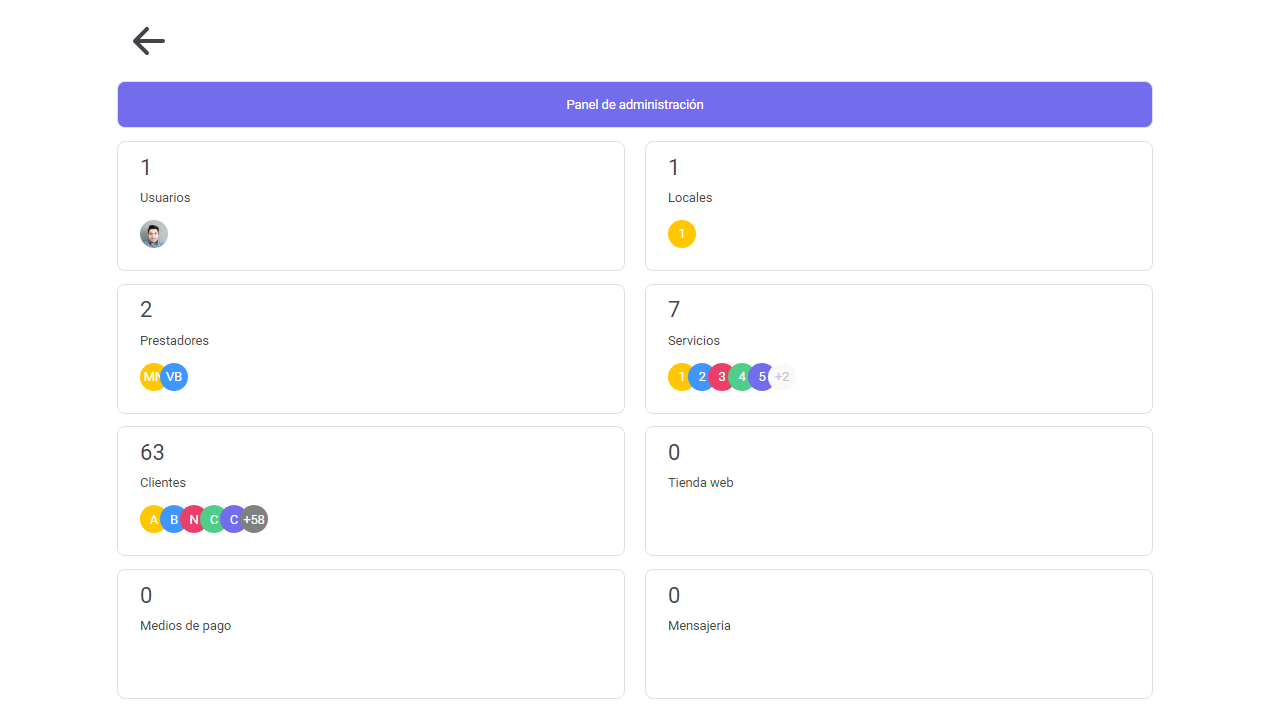Expand the +2 more services badge

pos(784,377)
